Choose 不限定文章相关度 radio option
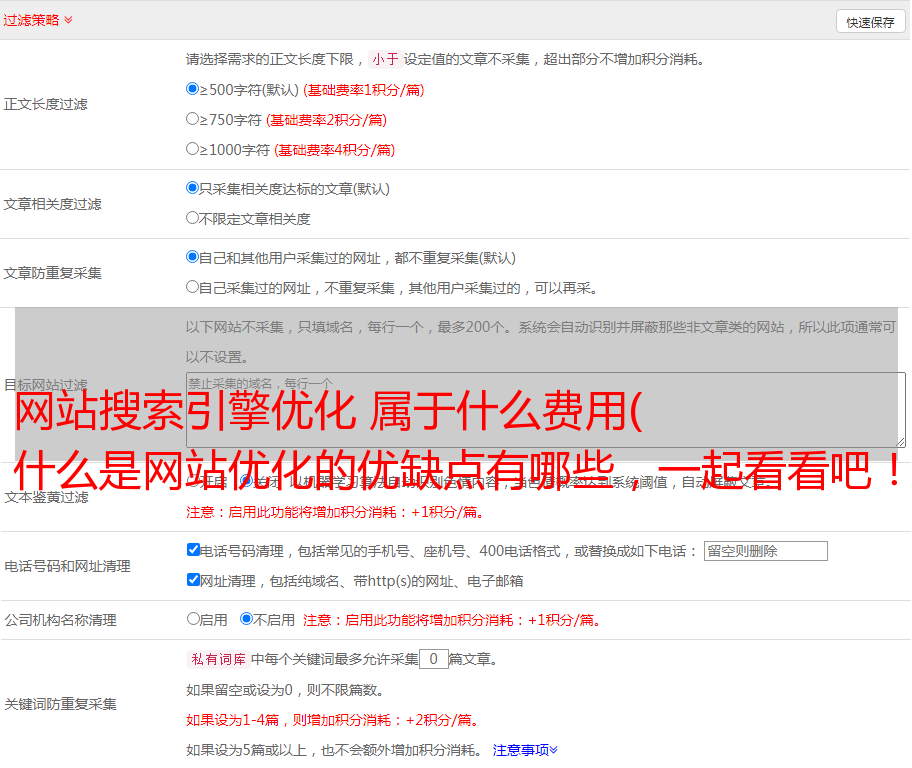The height and width of the screenshot is (768, 912). point(193,218)
